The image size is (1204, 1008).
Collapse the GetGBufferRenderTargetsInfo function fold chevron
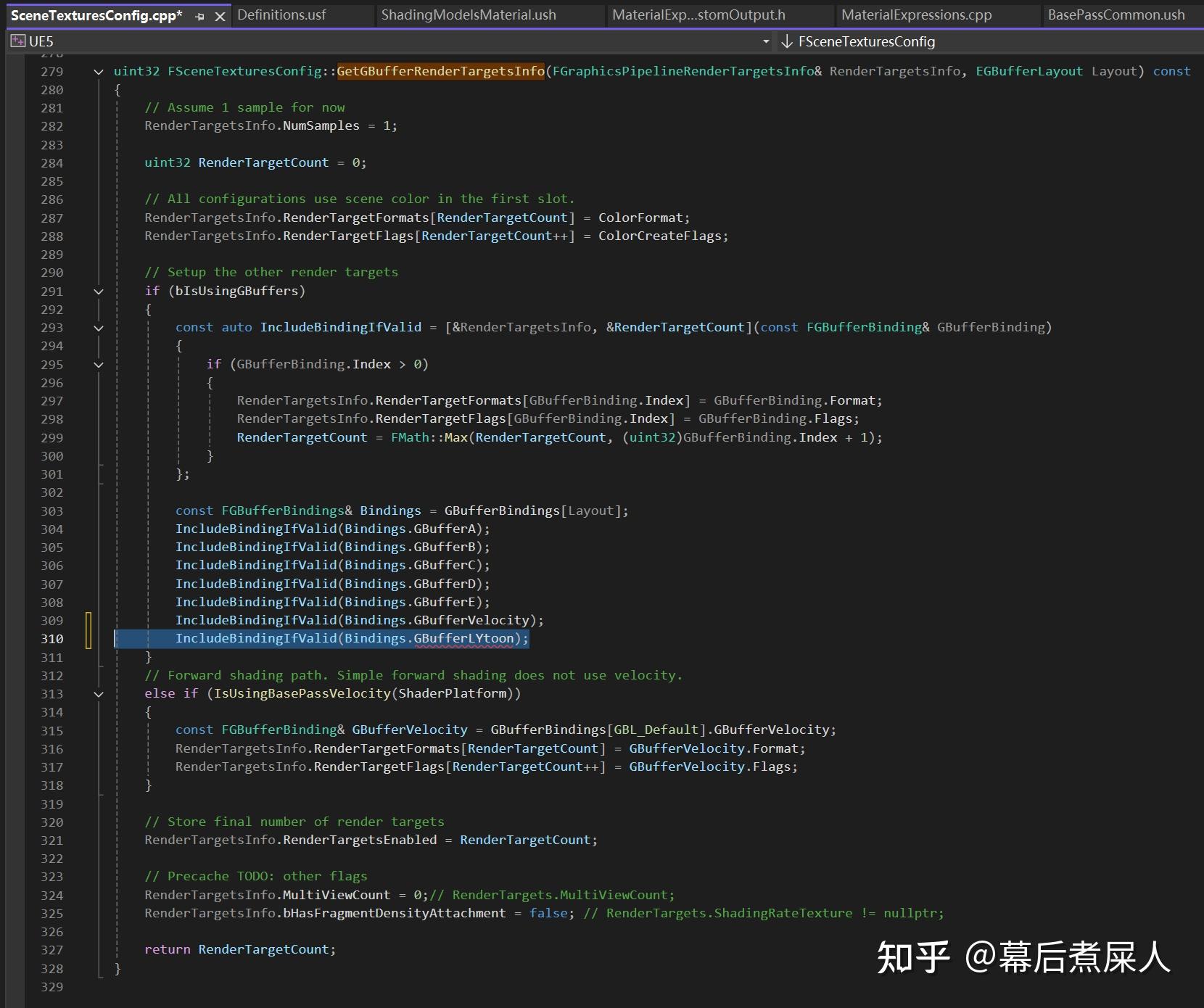pyautogui.click(x=99, y=71)
